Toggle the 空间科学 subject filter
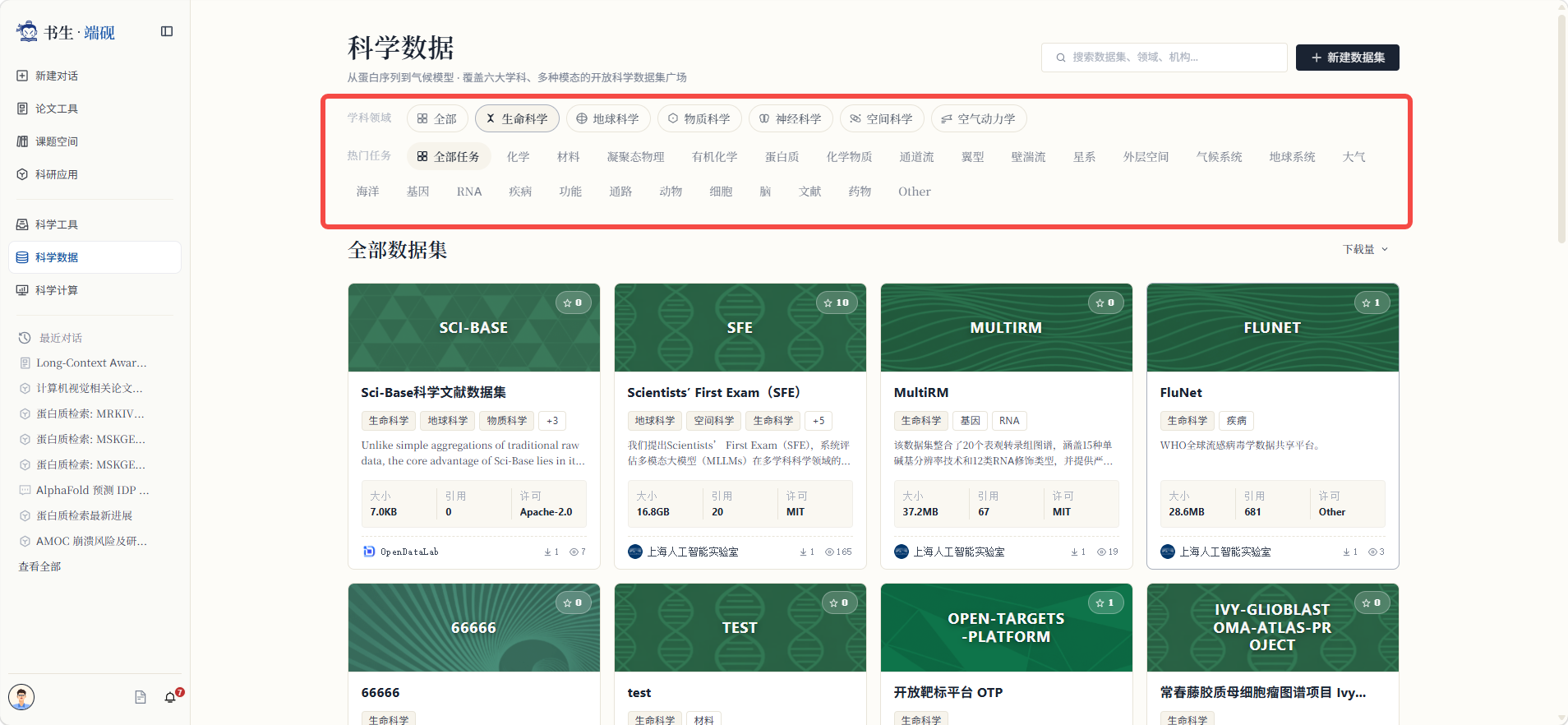This screenshot has width=1568, height=725. (882, 118)
